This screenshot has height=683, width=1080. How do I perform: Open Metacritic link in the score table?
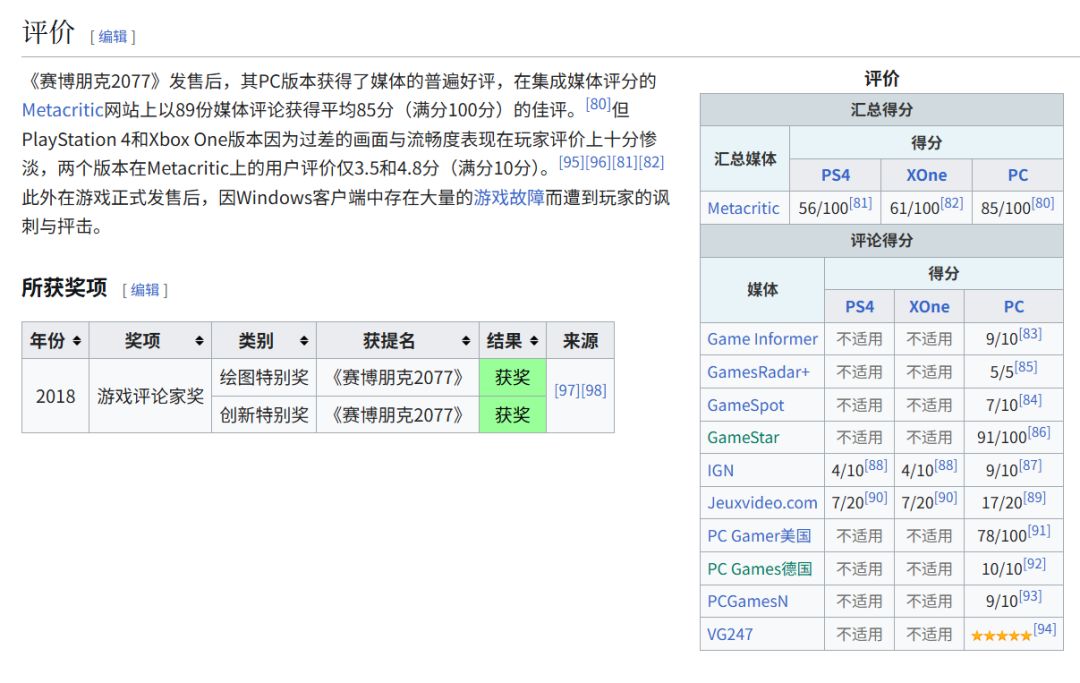pos(743,208)
